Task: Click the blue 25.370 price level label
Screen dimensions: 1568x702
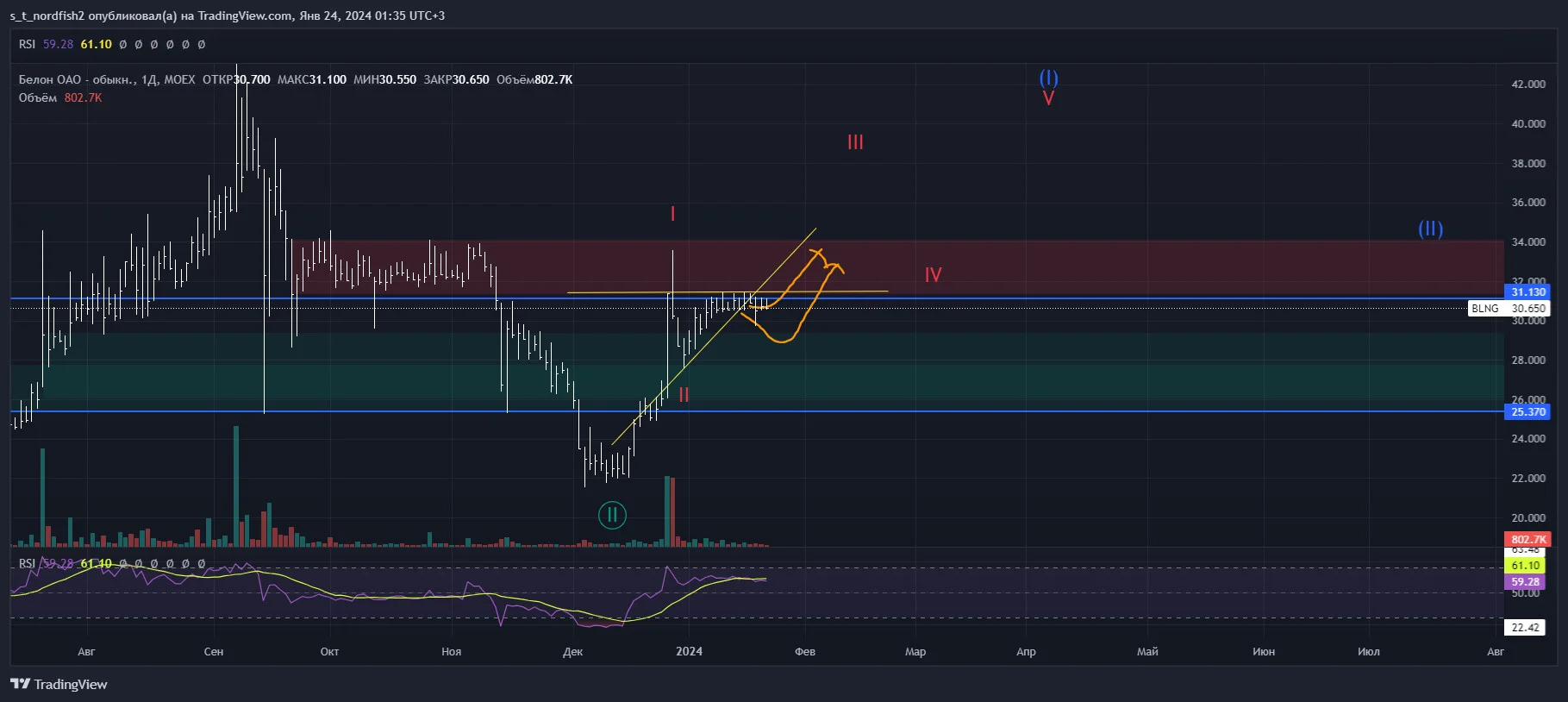Action: [x=1527, y=412]
